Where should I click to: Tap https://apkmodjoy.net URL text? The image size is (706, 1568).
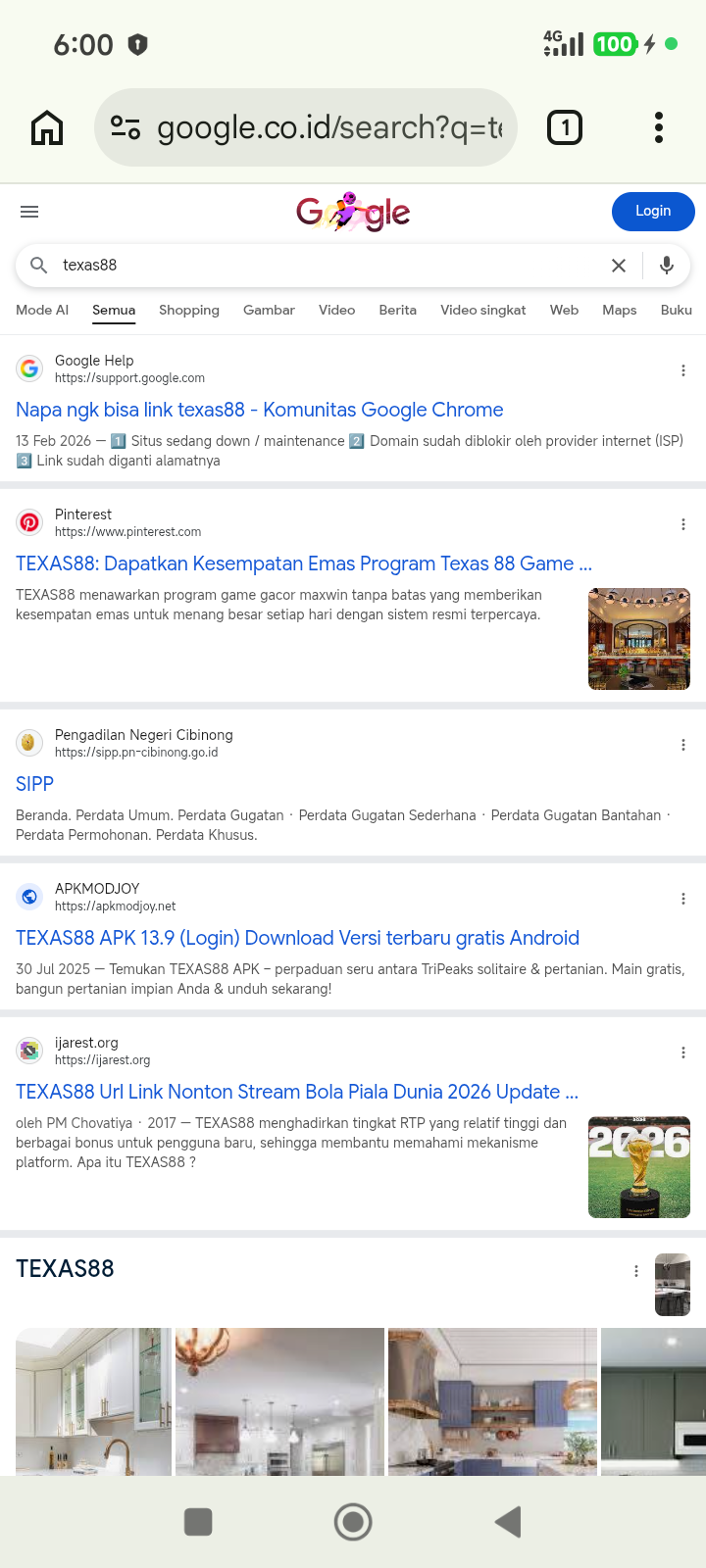116,906
